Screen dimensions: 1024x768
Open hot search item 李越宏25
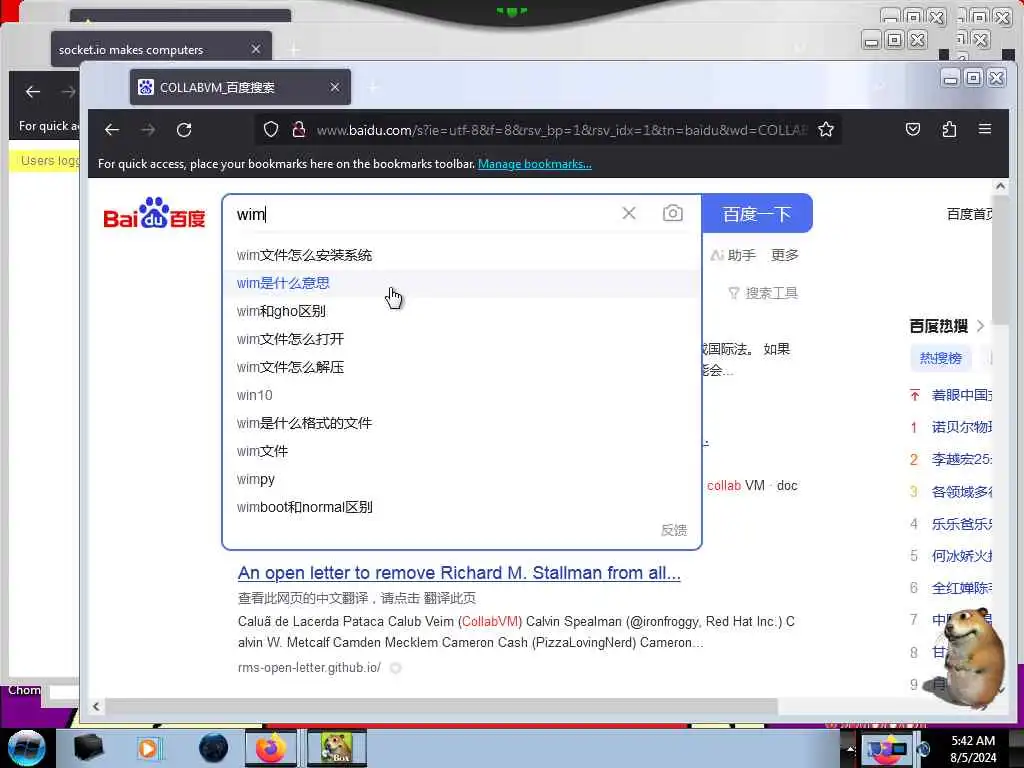(961, 459)
